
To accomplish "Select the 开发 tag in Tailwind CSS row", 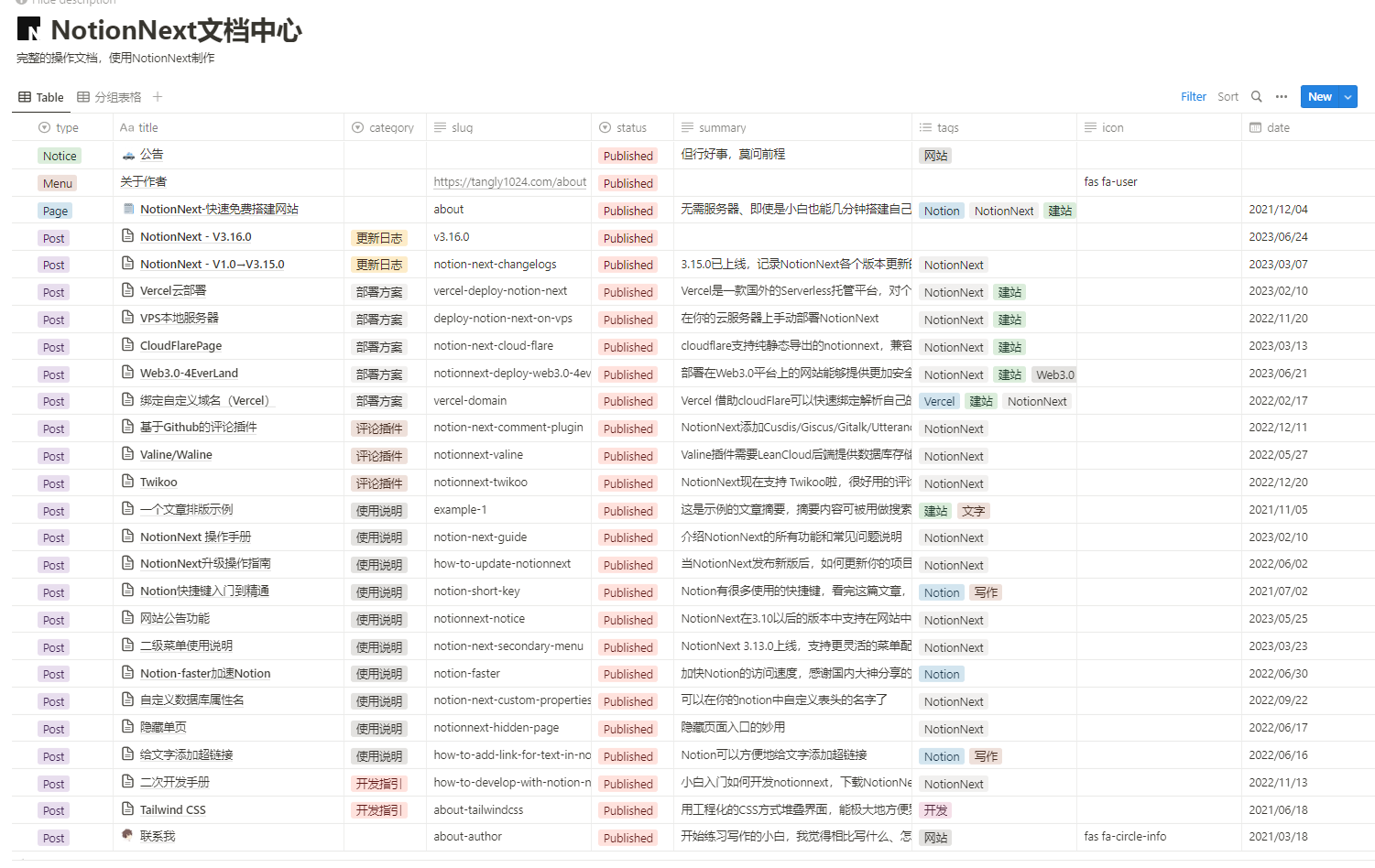I will [x=936, y=810].
